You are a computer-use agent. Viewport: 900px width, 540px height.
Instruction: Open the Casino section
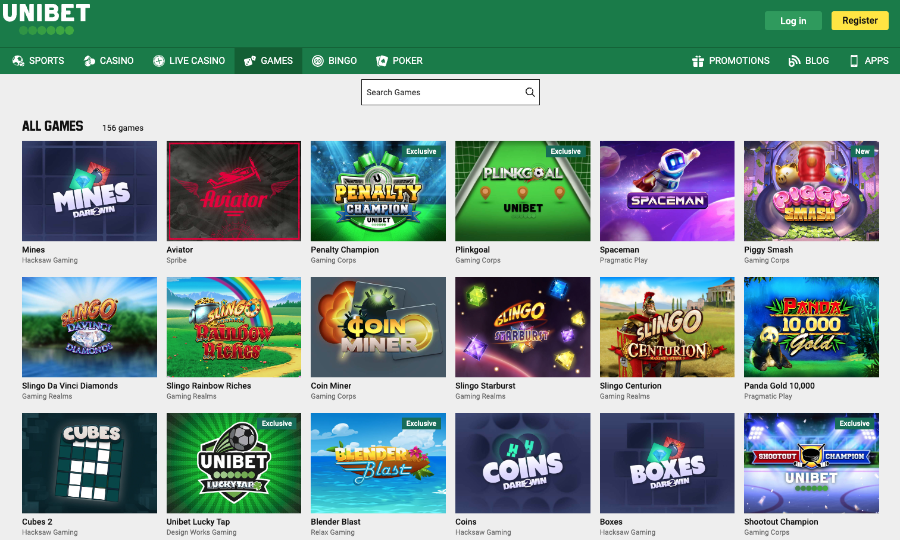tap(108, 61)
